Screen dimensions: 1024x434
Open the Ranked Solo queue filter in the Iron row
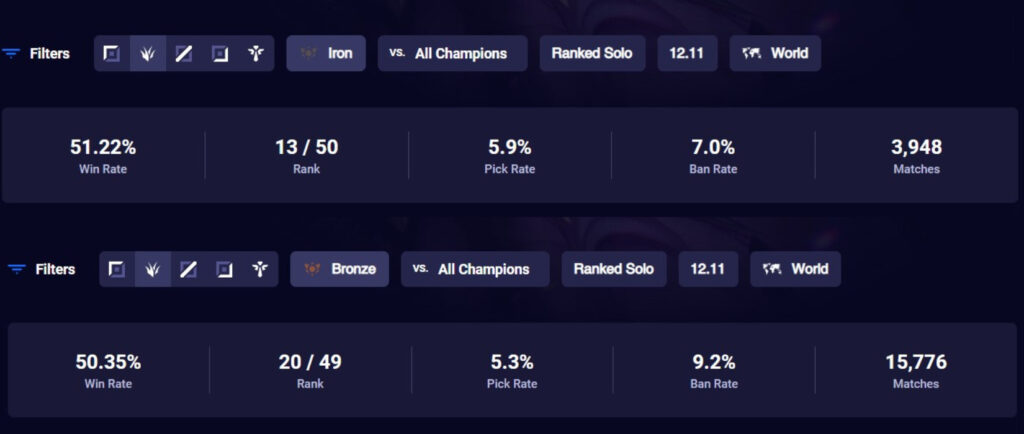pos(592,54)
